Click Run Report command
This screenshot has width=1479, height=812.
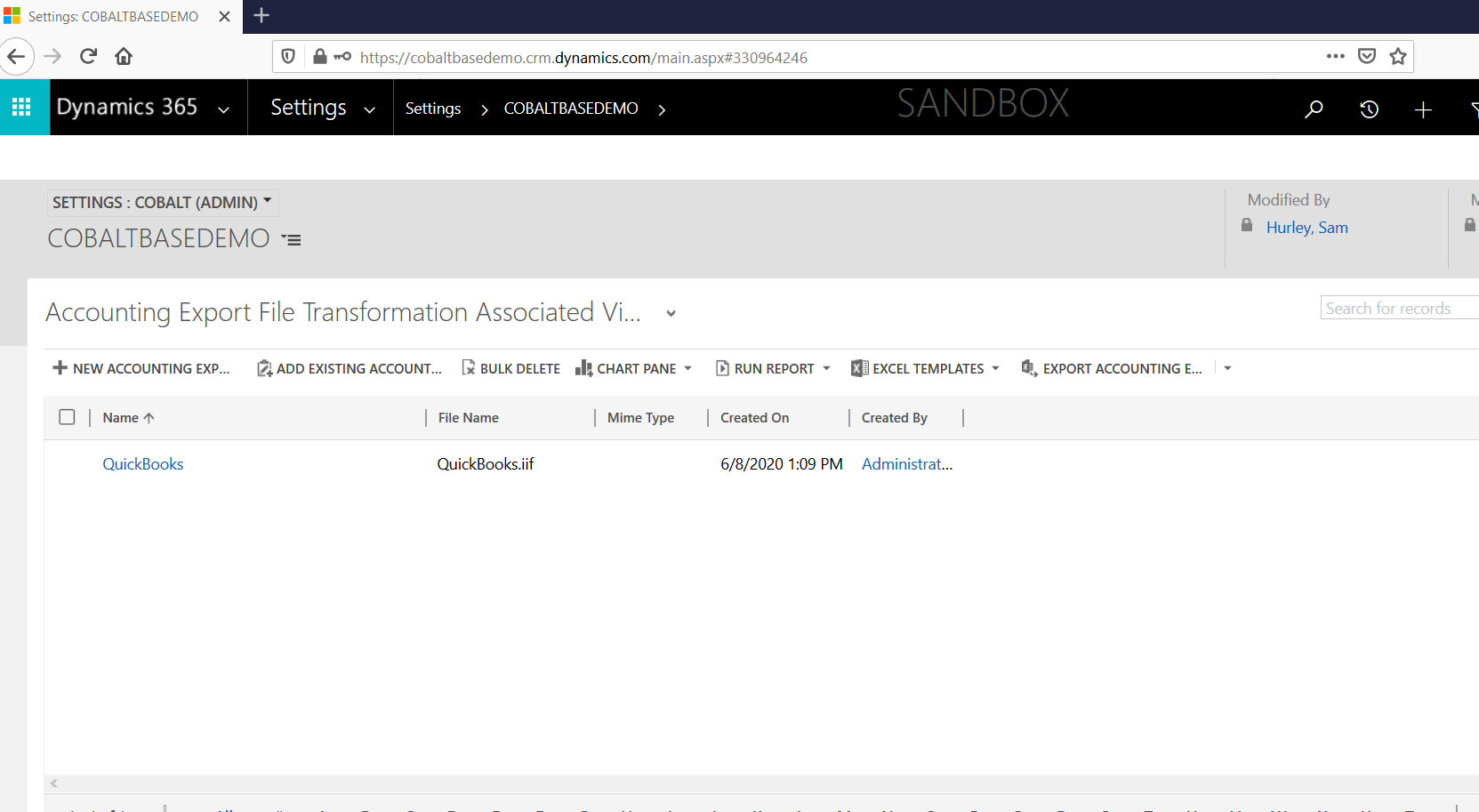pos(765,368)
